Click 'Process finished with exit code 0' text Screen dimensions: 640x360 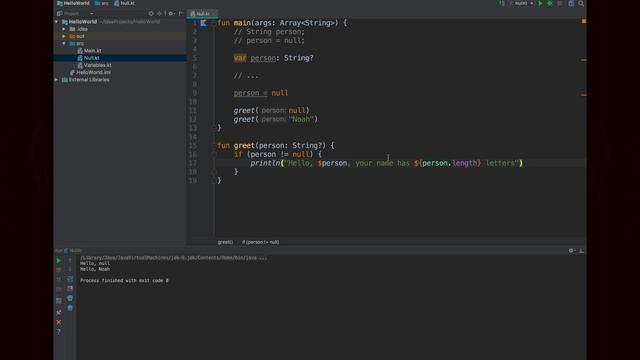pyautogui.click(x=124, y=281)
